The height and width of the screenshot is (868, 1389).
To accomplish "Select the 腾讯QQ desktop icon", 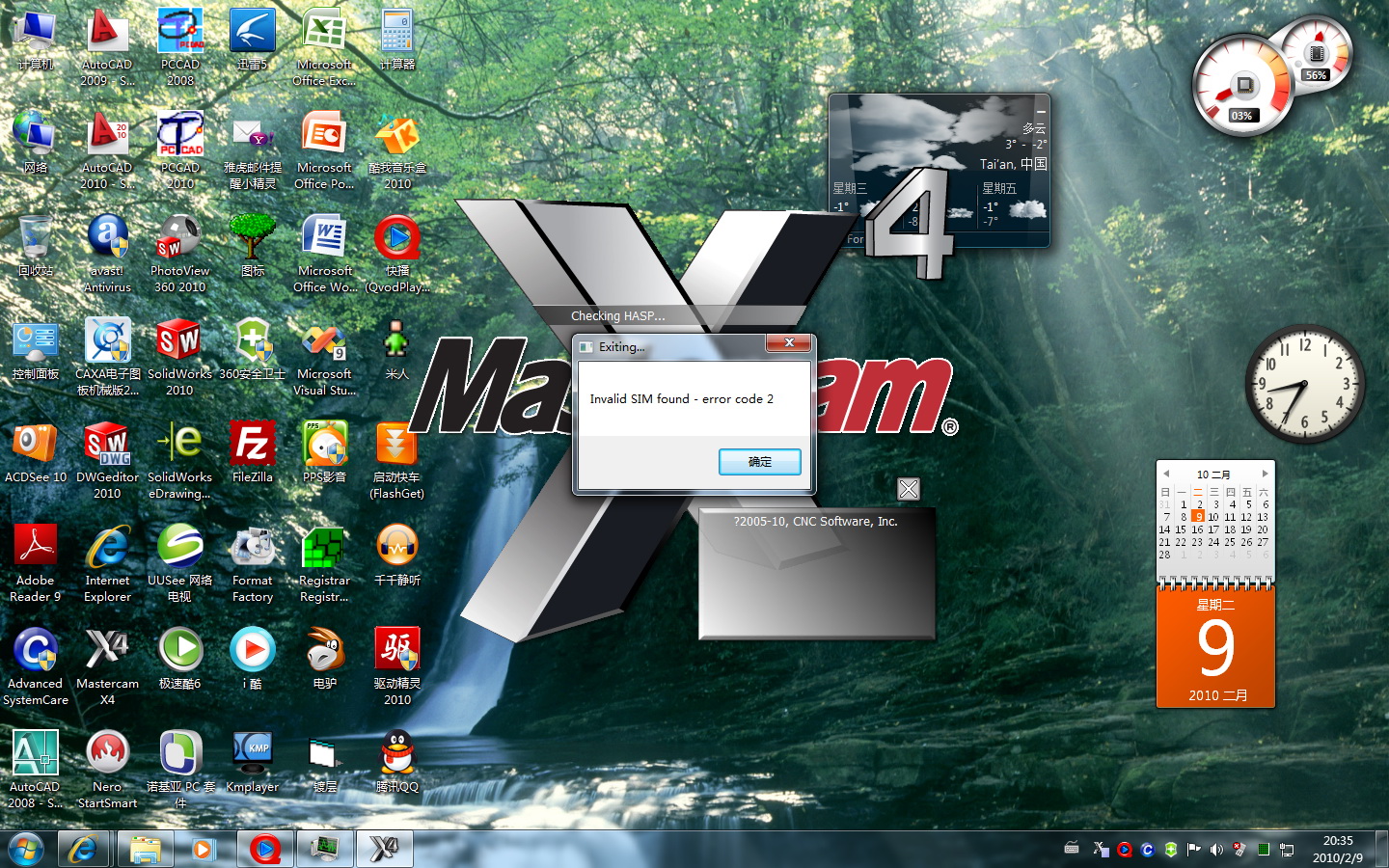I will click(396, 762).
